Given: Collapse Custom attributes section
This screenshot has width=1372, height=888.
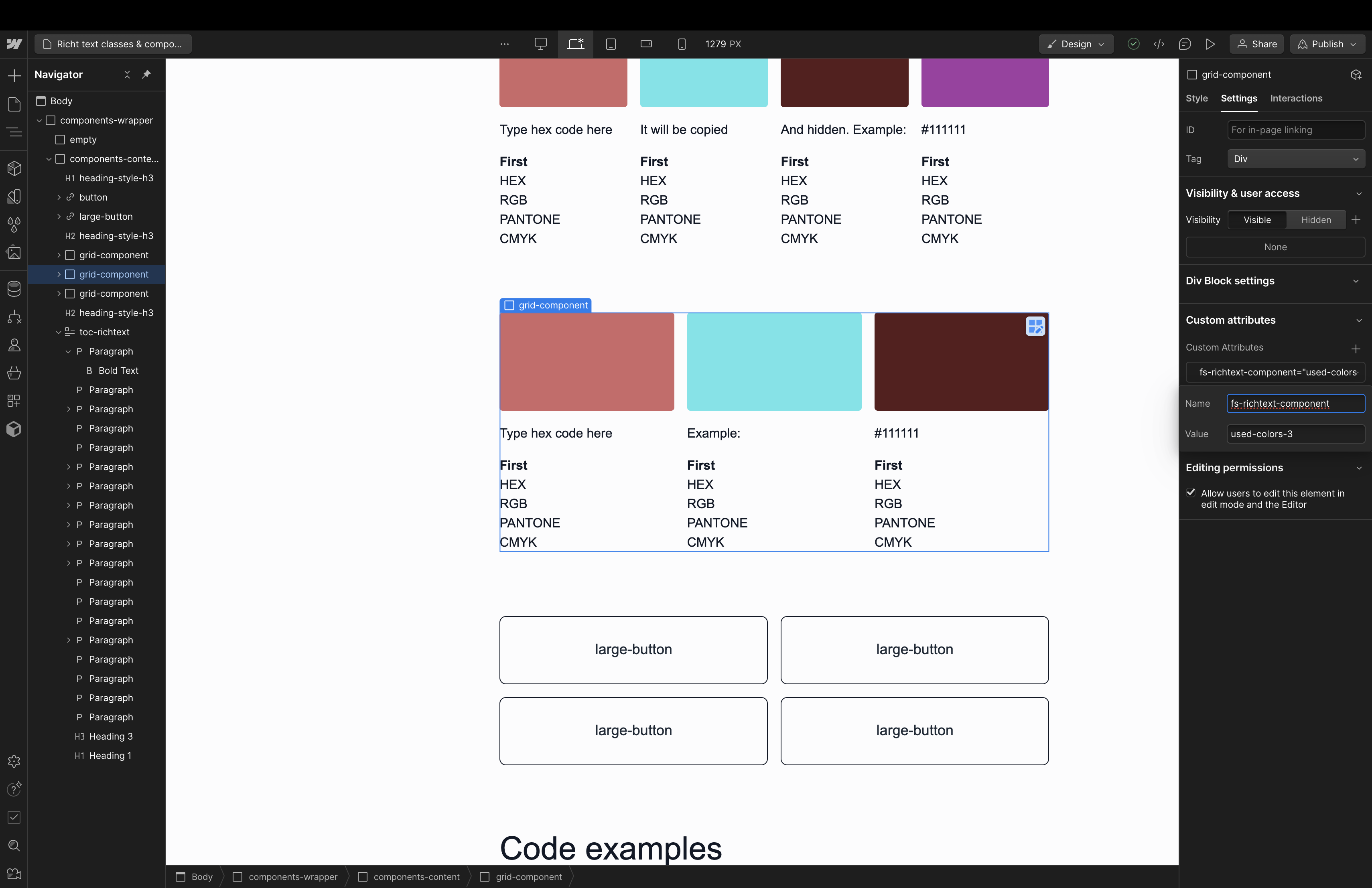Looking at the screenshot, I should pos(1359,320).
